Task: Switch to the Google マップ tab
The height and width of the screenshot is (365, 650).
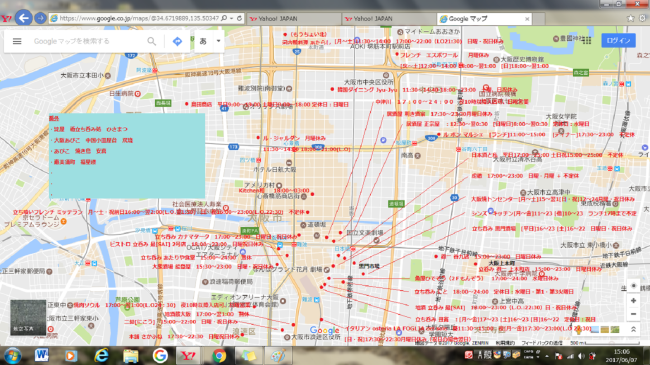Action: pyautogui.click(x=484, y=19)
